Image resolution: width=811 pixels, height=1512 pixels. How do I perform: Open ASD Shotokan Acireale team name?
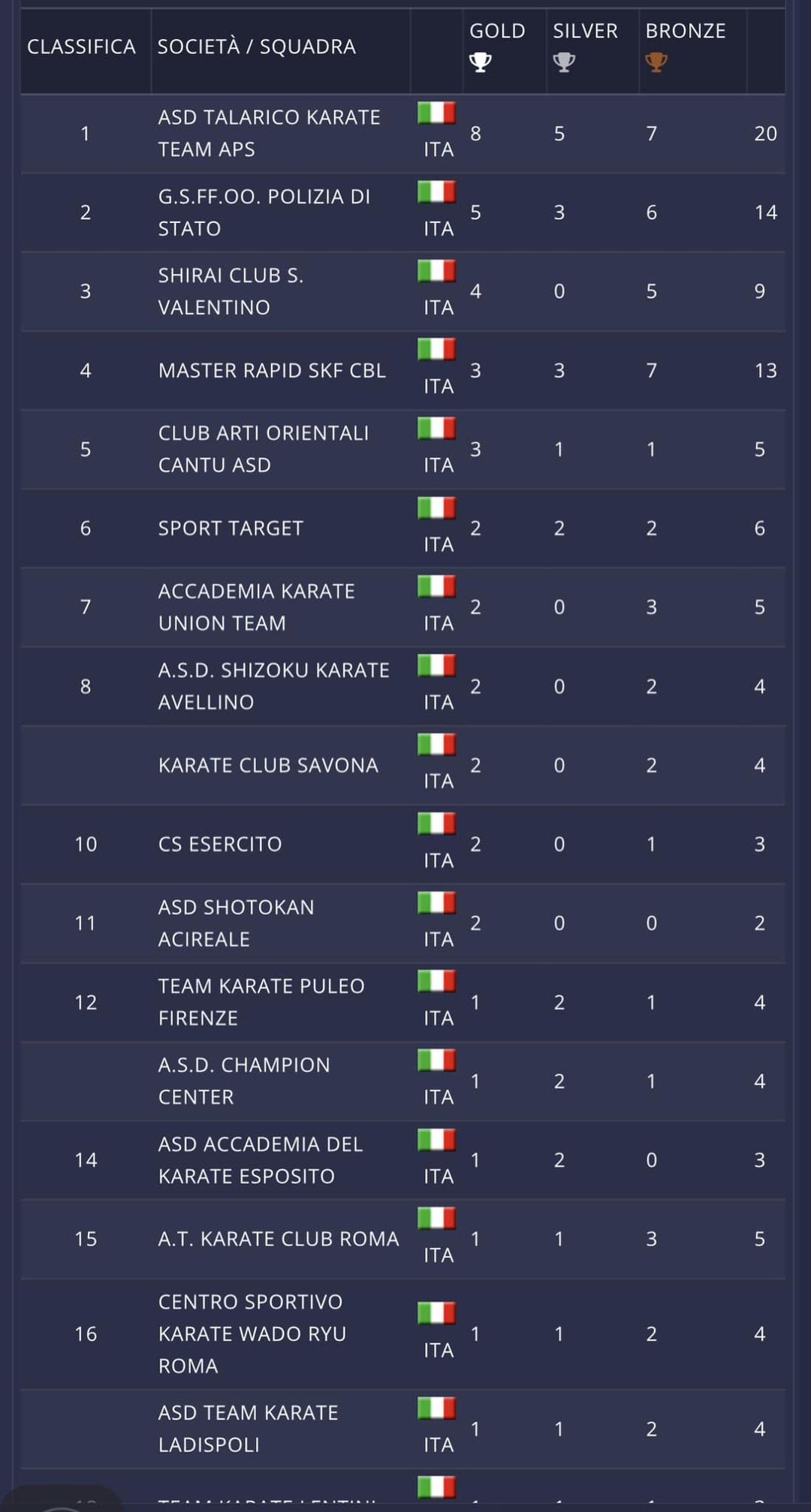[x=236, y=923]
